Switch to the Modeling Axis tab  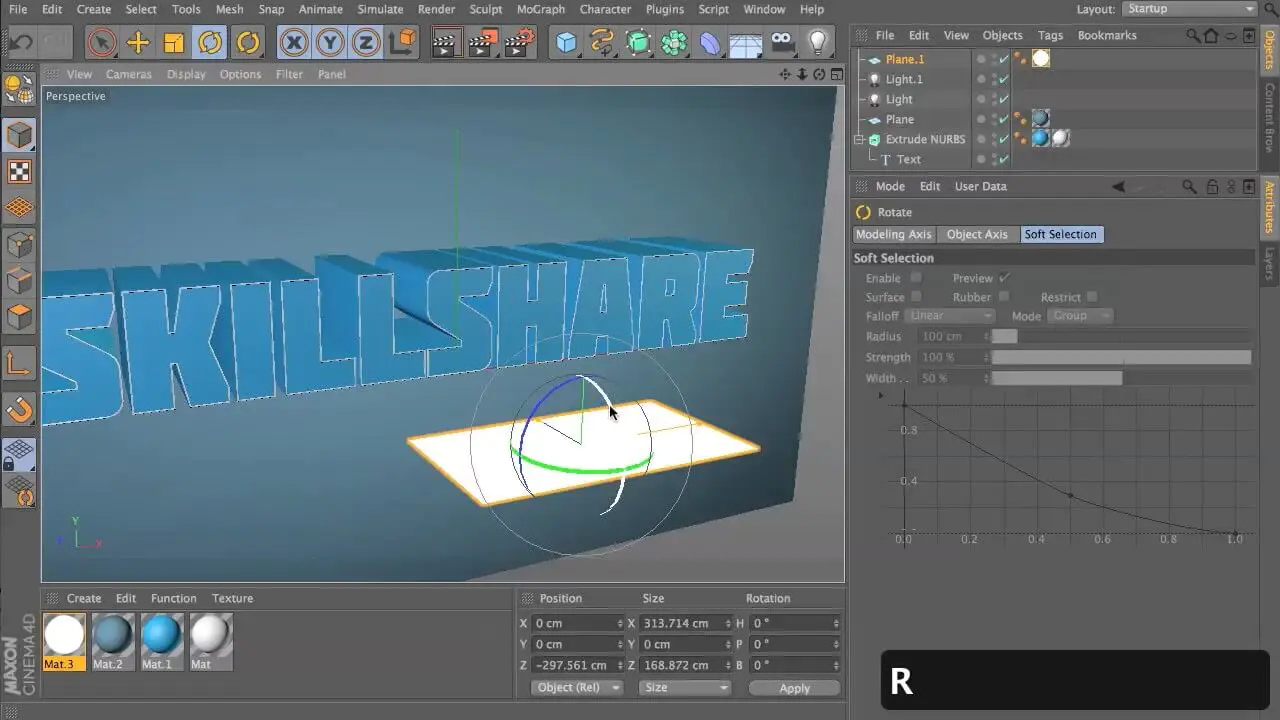[893, 234]
